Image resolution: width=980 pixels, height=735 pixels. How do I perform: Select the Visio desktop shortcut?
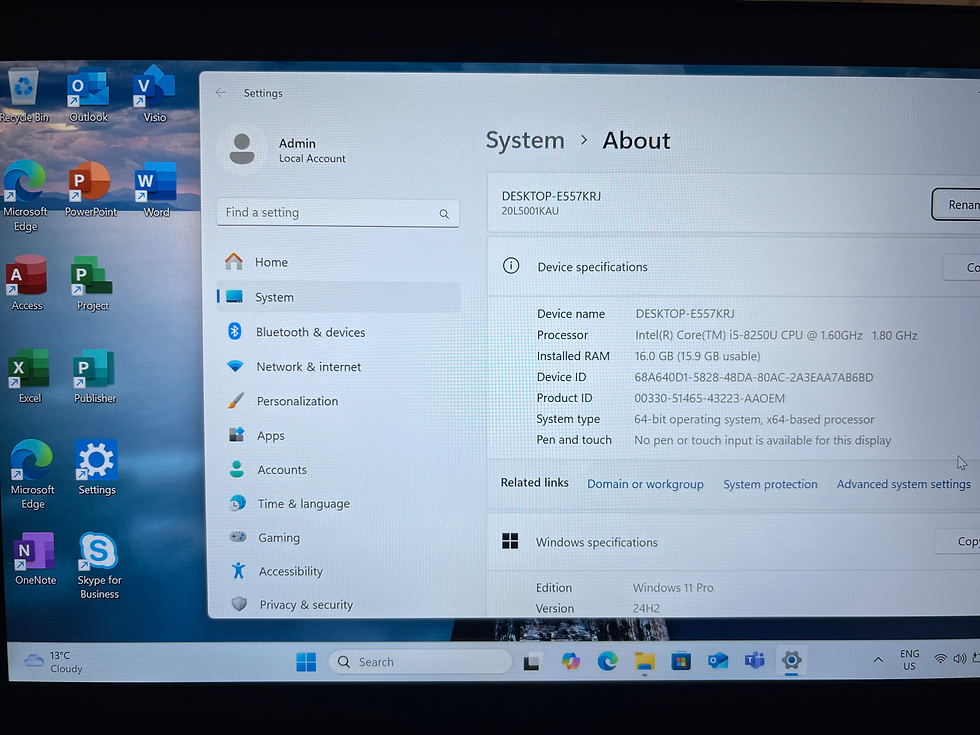154,96
